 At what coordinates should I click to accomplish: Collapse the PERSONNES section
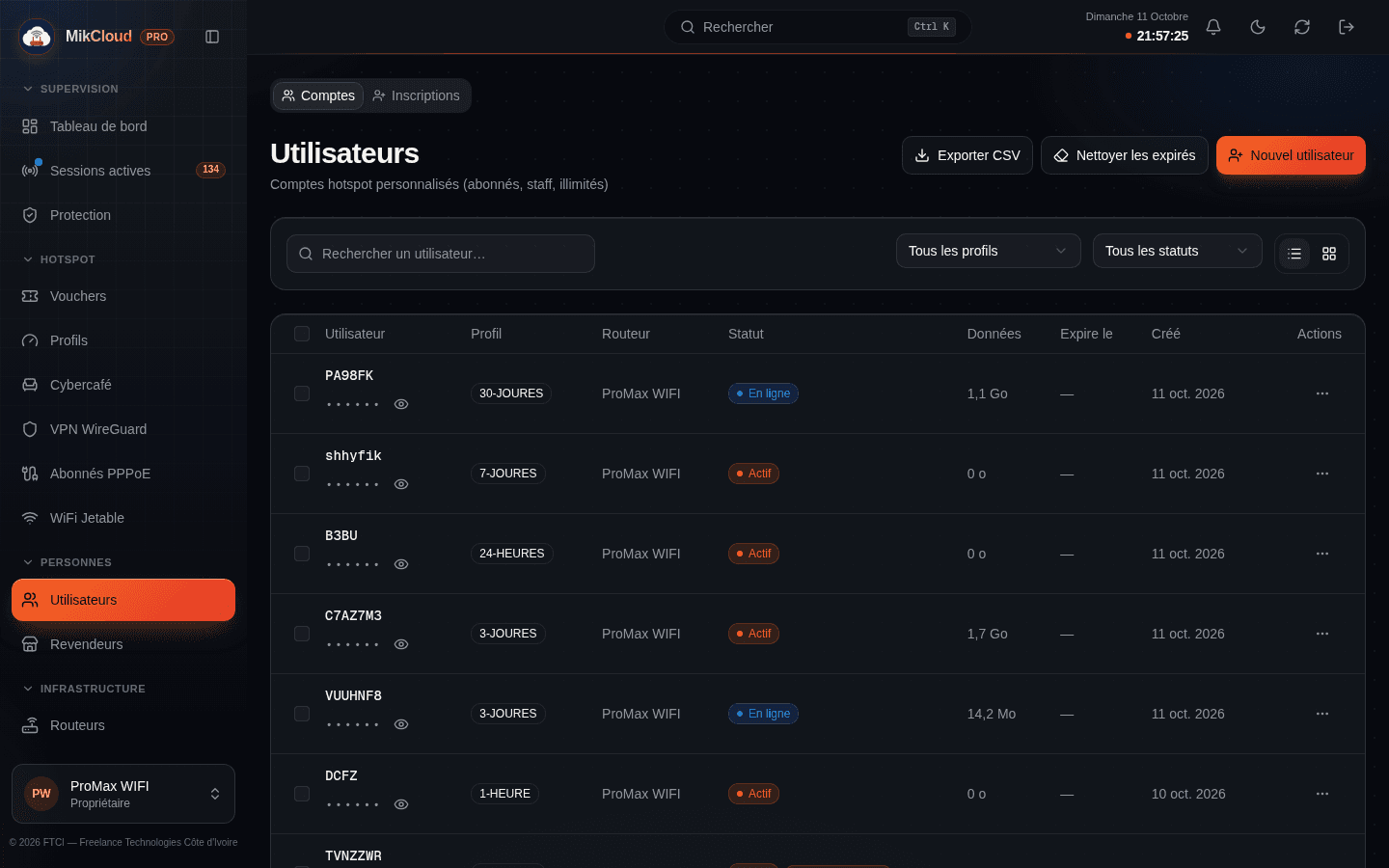[67, 562]
